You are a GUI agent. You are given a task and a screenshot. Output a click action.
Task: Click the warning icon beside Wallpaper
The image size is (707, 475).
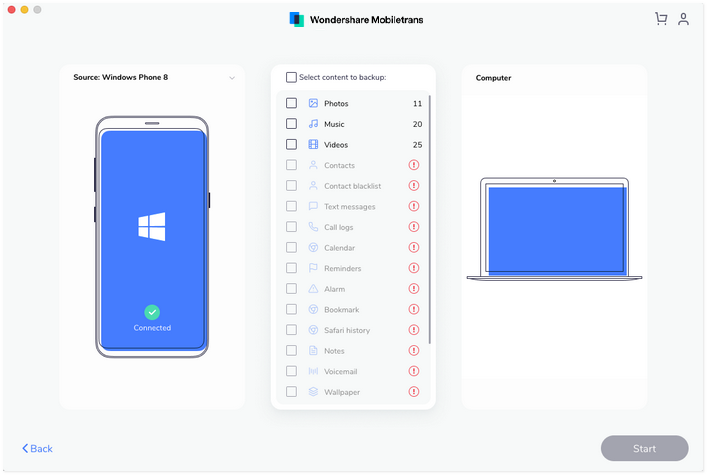click(413, 392)
